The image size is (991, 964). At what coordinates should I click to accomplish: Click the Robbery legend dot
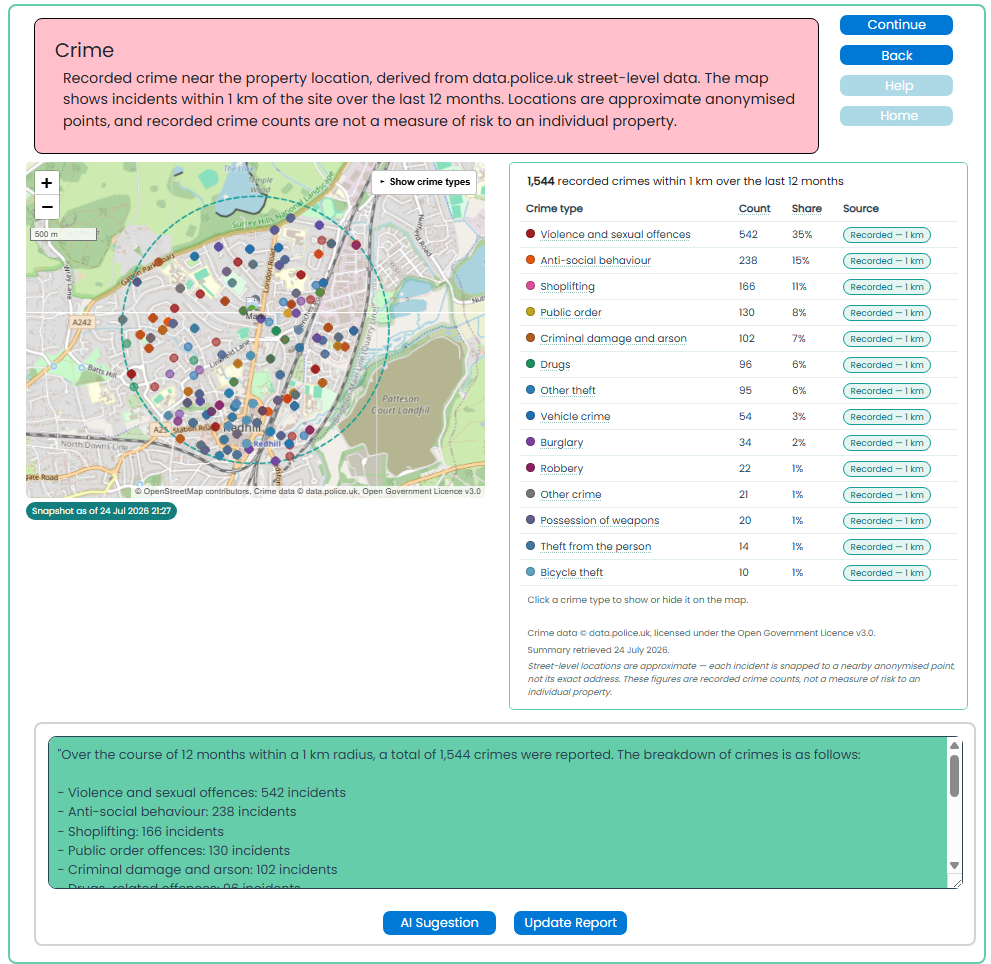[x=530, y=468]
